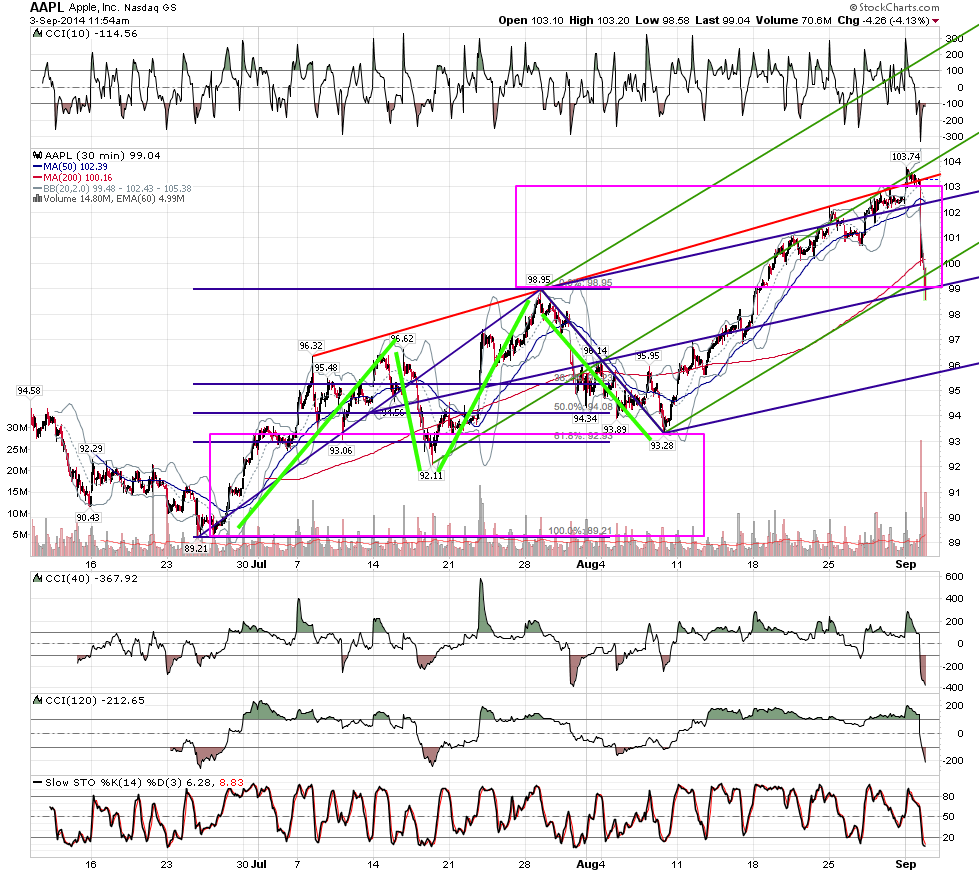Click the AAPL candlestick icon in price legend
The width and height of the screenshot is (979, 870).
[x=37, y=156]
